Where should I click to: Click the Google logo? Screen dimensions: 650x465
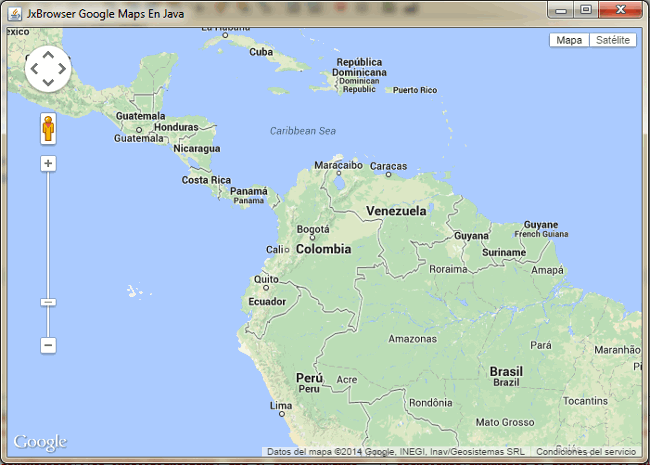tap(40, 443)
